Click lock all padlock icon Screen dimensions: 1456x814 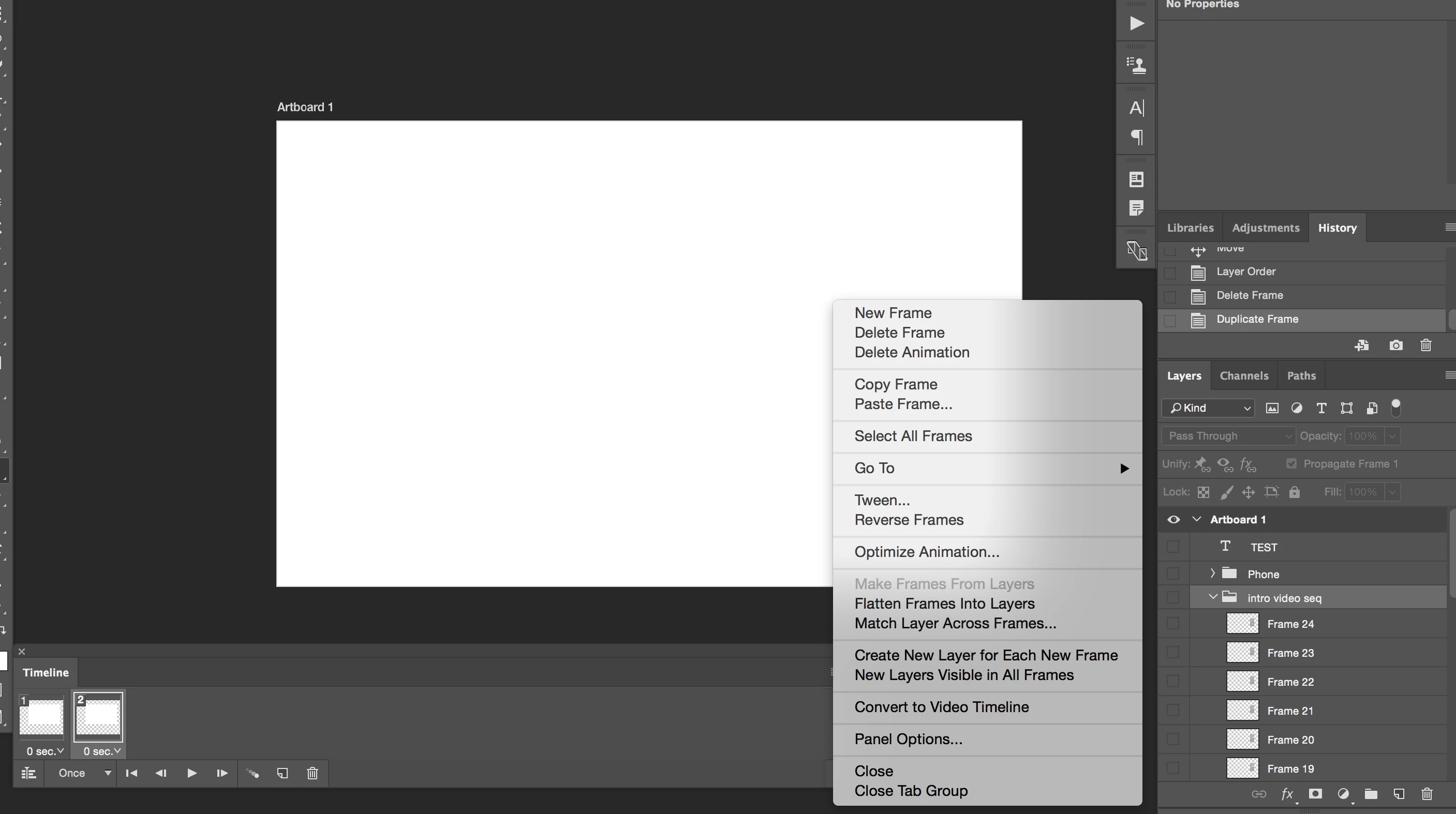(x=1295, y=492)
